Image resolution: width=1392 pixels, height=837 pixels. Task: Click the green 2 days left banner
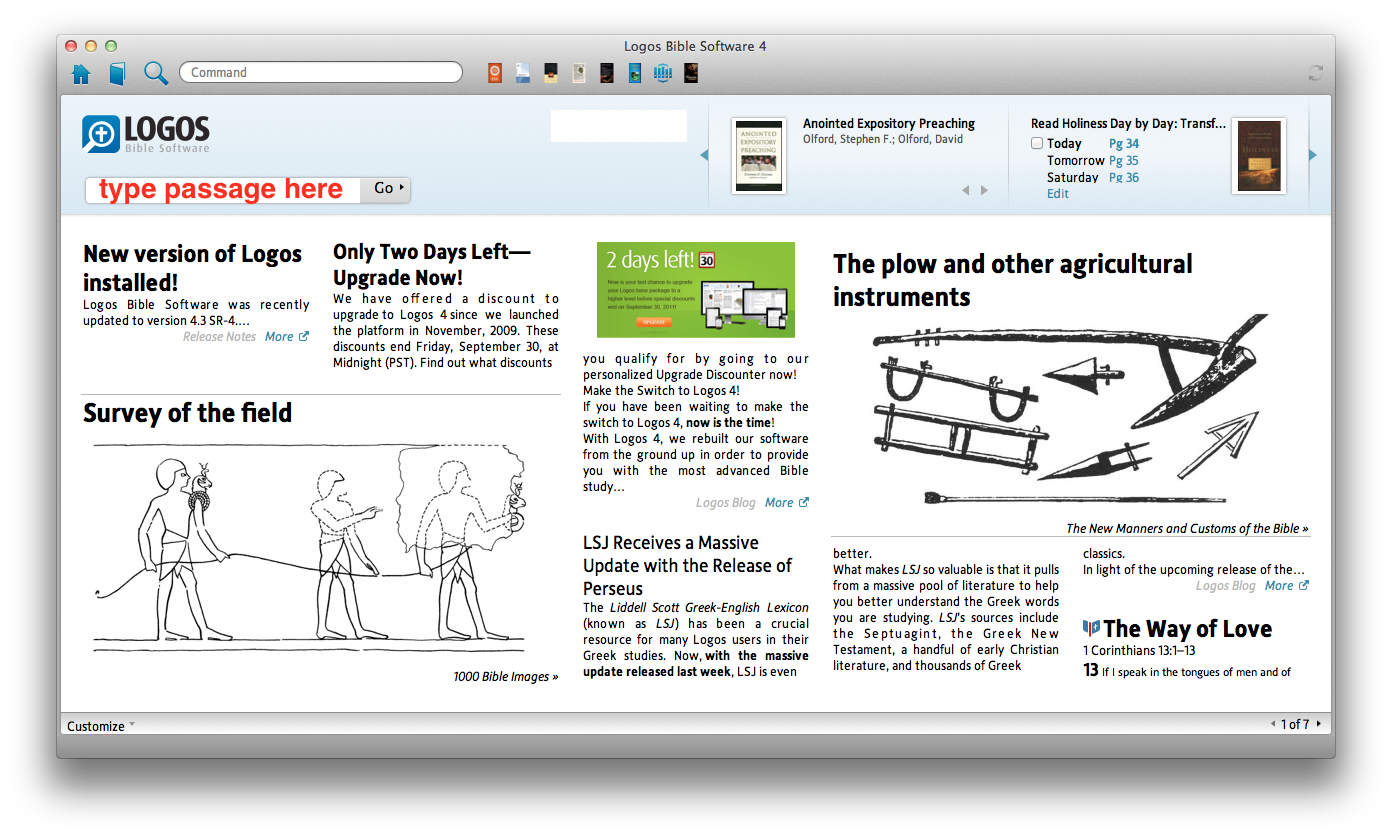pyautogui.click(x=696, y=290)
